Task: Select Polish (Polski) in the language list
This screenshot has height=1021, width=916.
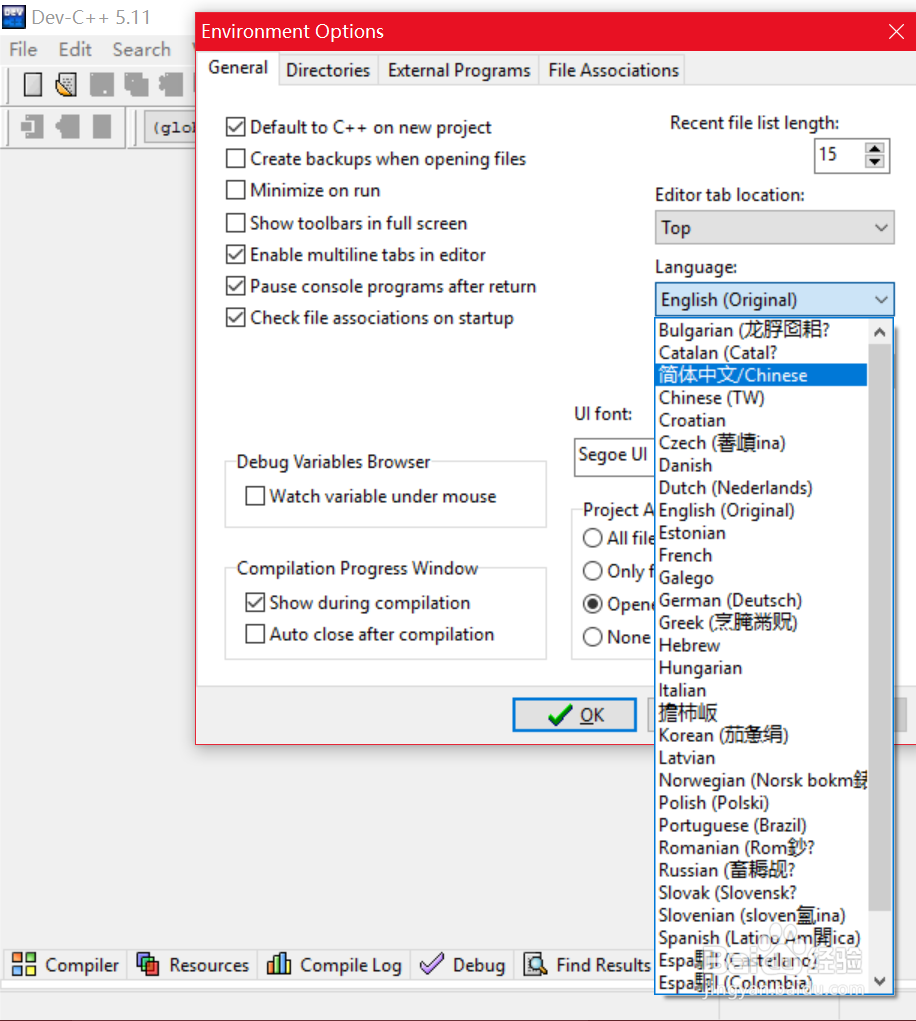Action: pyautogui.click(x=761, y=802)
